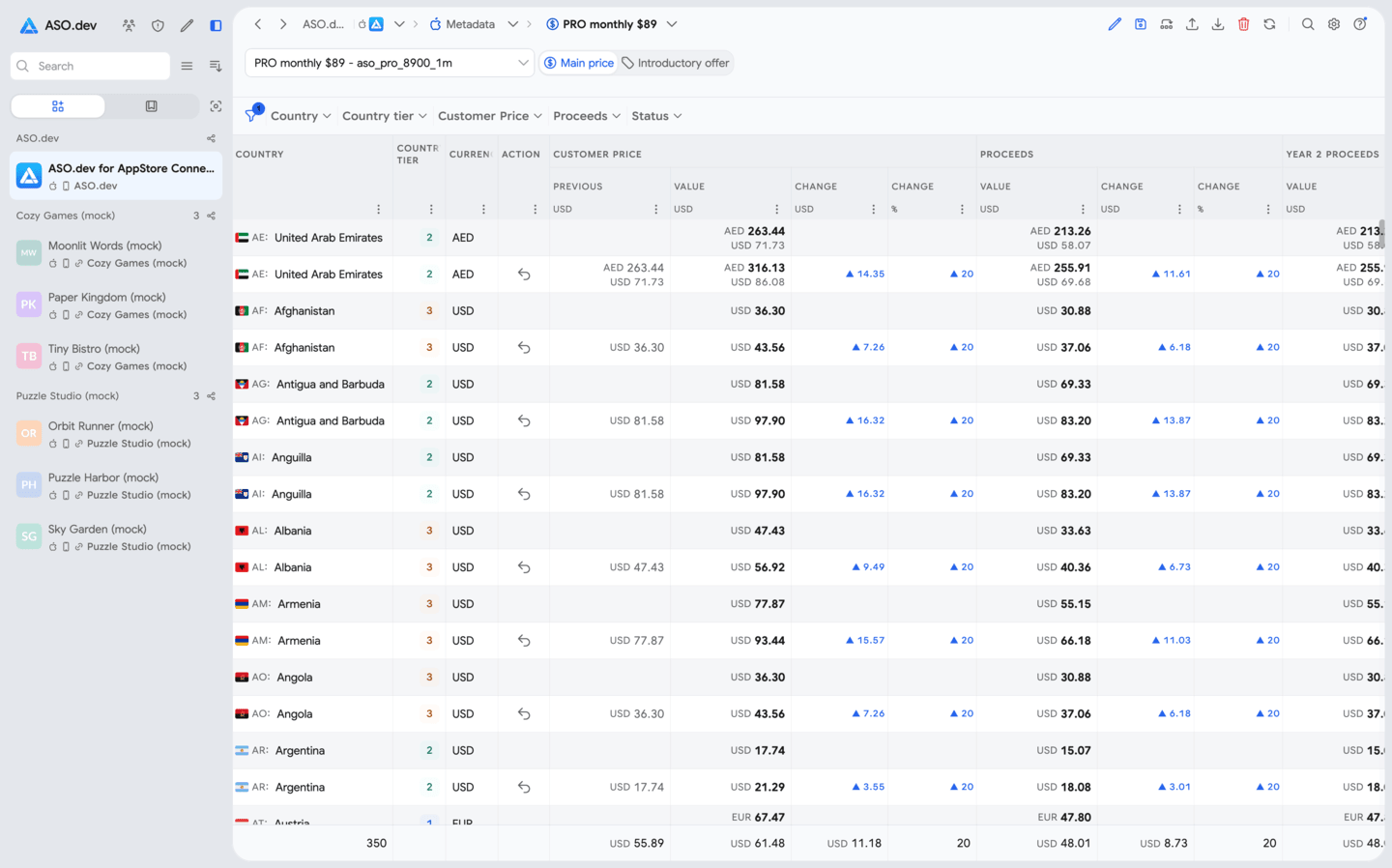
Task: Click the sort order icon beside search
Action: click(x=216, y=66)
